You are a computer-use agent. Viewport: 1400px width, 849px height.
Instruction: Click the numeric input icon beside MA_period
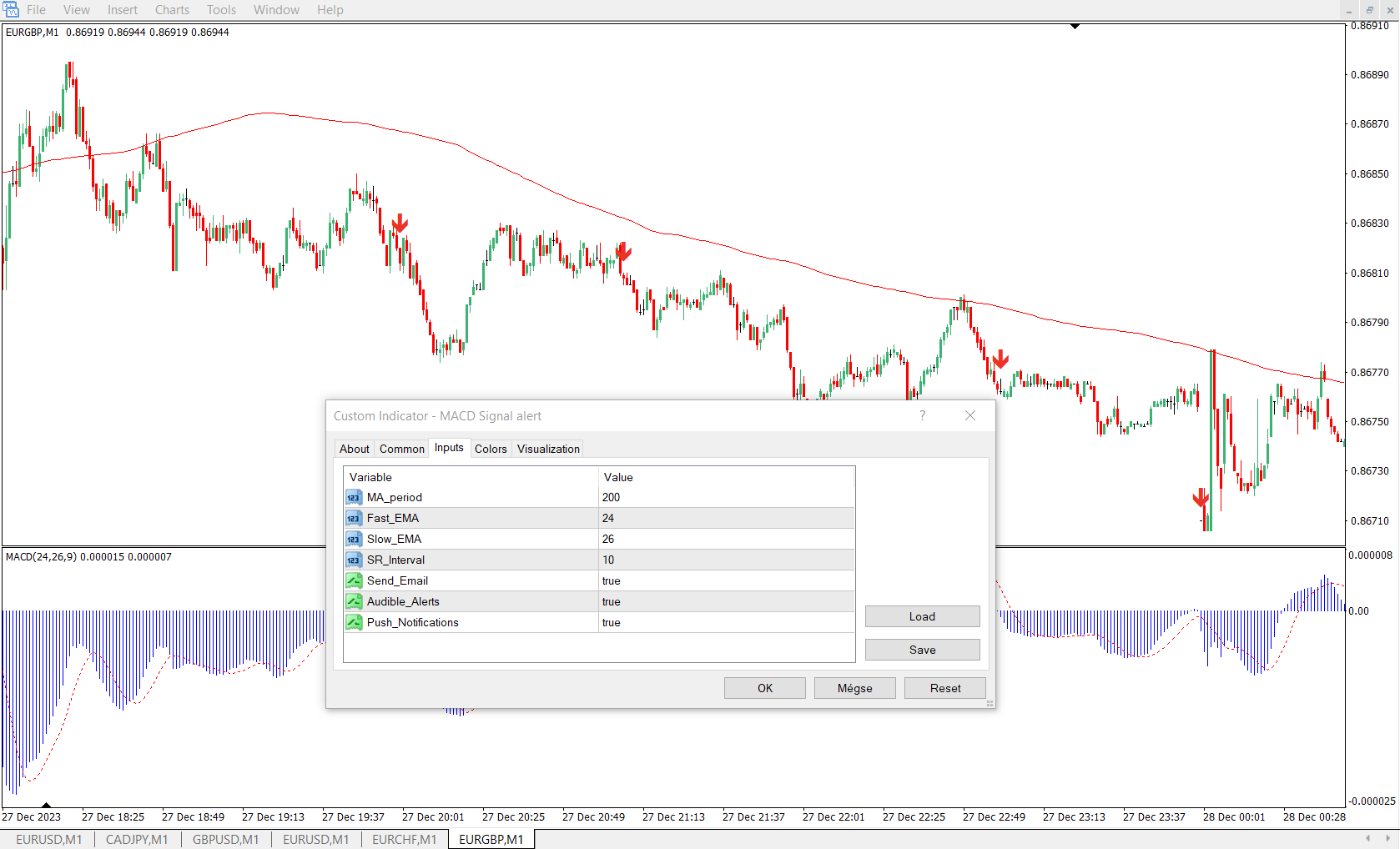(x=353, y=497)
